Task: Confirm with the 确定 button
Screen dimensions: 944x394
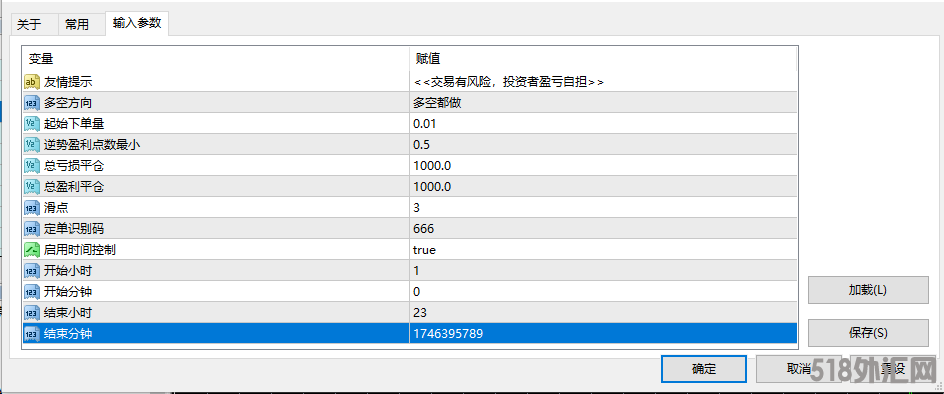Action: [704, 369]
